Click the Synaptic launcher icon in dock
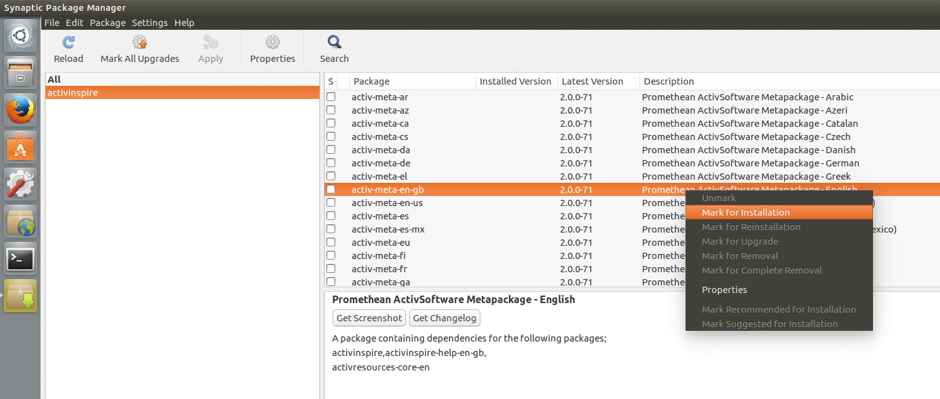 tap(20, 295)
